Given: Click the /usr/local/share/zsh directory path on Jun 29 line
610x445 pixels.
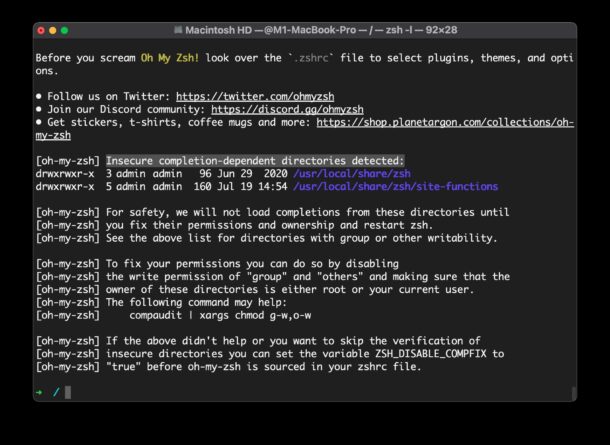Looking at the screenshot, I should point(352,173).
